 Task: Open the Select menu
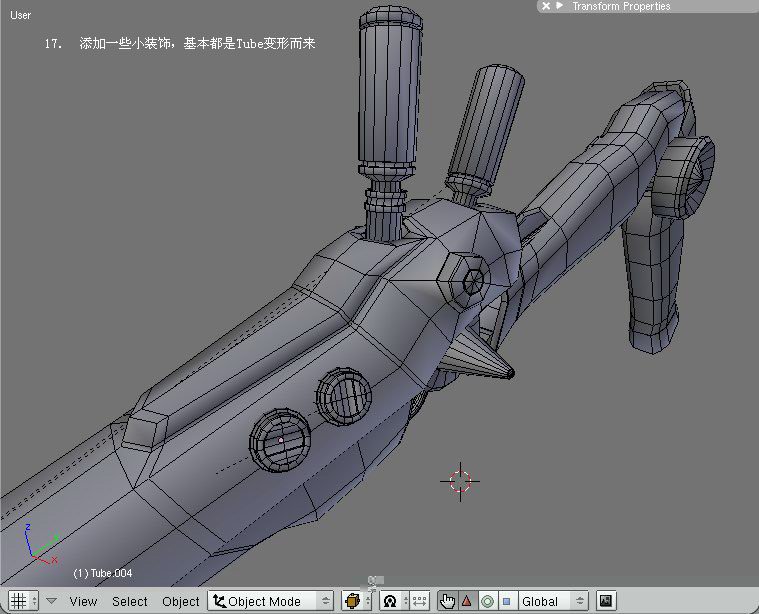[x=129, y=601]
